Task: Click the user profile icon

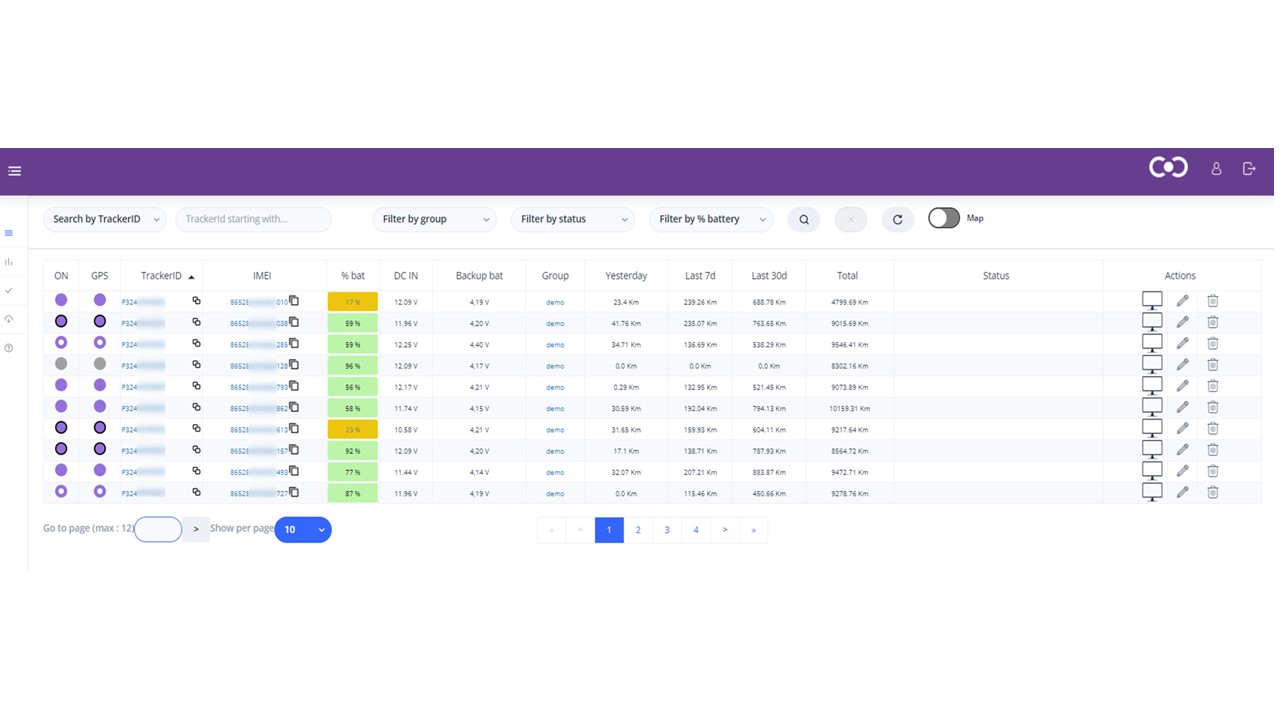Action: tap(1216, 169)
